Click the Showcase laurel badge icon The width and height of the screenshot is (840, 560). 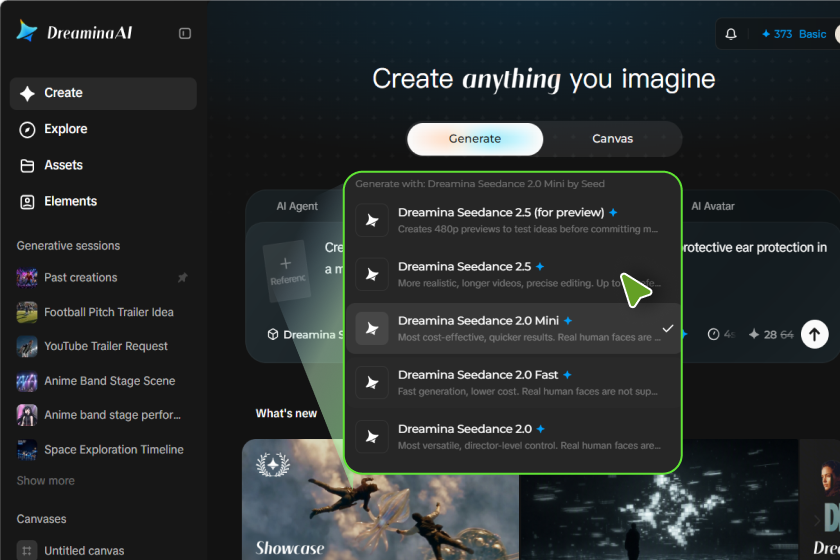coord(273,465)
